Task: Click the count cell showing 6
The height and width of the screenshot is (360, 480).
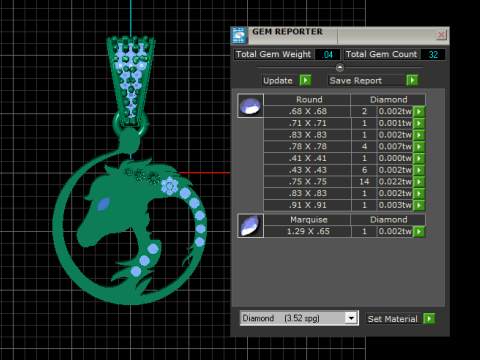Action: [x=364, y=170]
